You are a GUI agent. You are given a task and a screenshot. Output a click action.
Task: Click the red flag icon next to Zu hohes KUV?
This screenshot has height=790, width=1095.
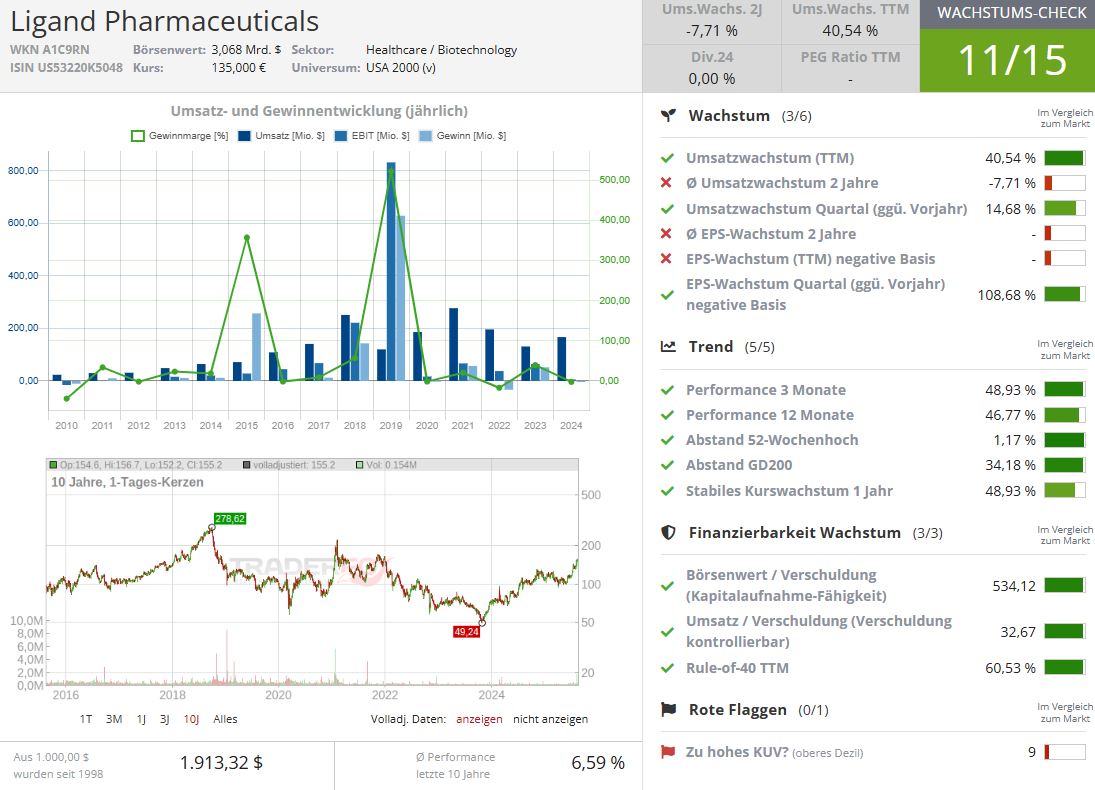[668, 752]
